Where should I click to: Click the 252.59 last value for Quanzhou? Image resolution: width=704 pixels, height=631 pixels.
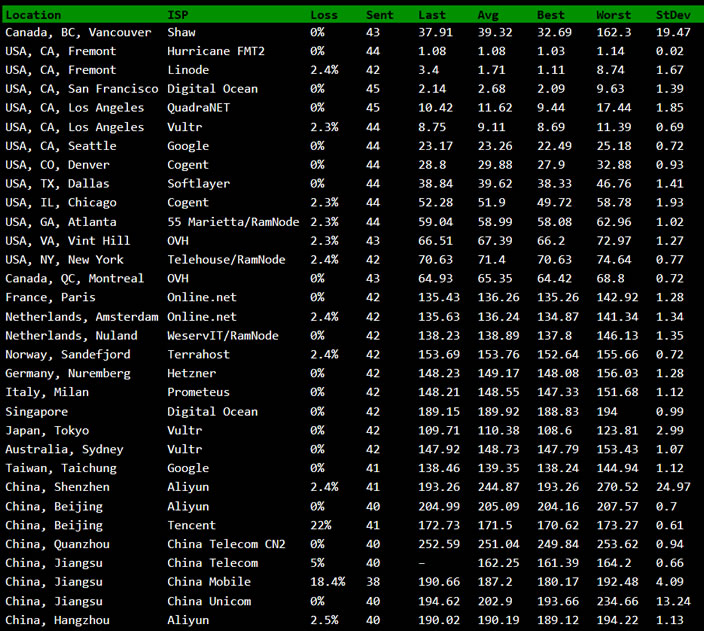(x=439, y=544)
